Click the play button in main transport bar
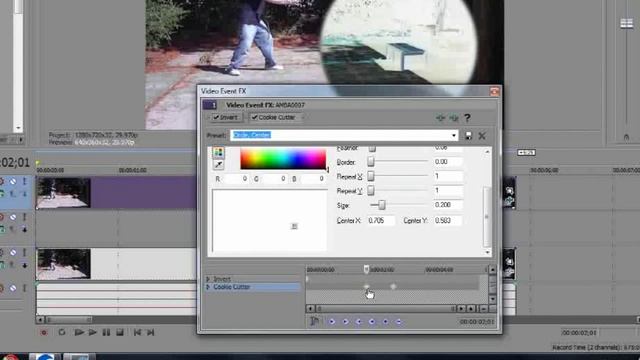640x360 pixels. 93,333
